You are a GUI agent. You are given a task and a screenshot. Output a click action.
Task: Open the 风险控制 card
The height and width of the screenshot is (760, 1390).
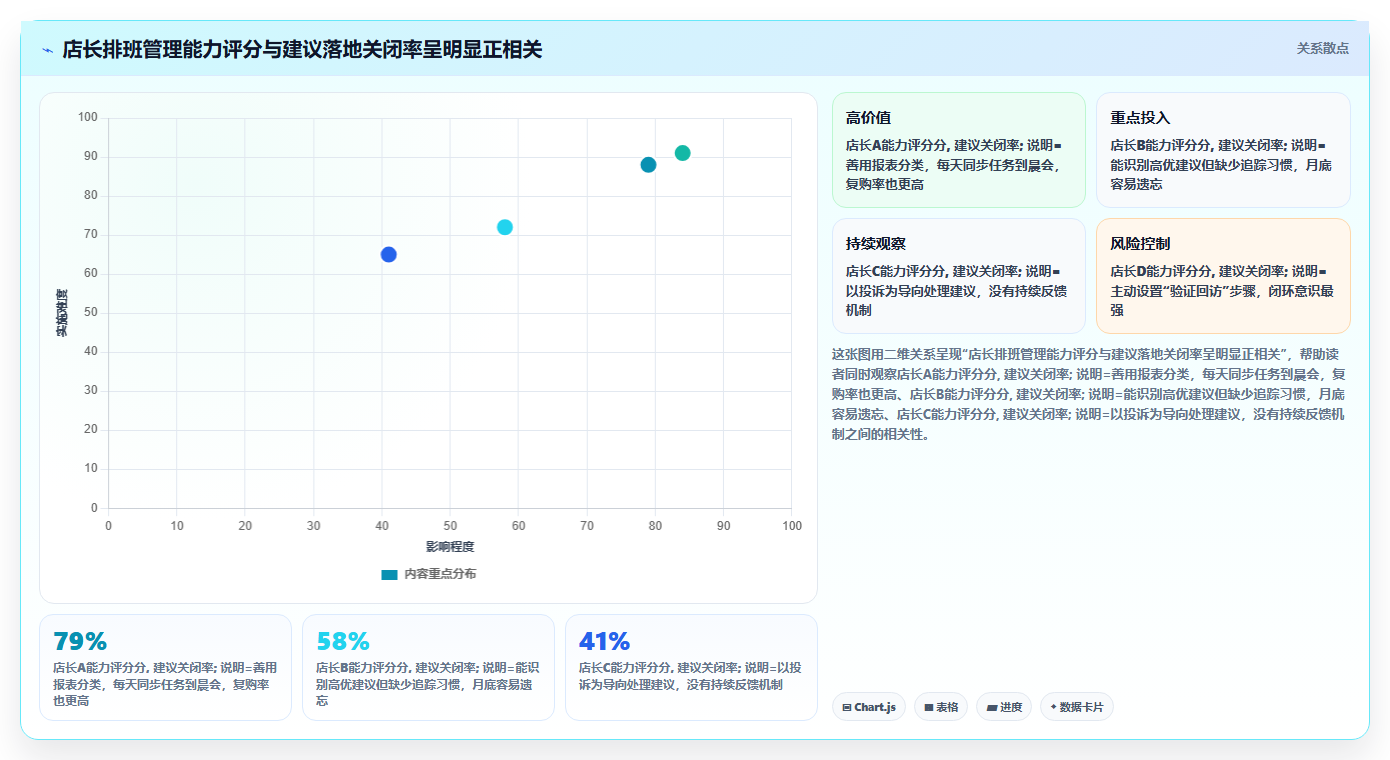(x=1223, y=276)
